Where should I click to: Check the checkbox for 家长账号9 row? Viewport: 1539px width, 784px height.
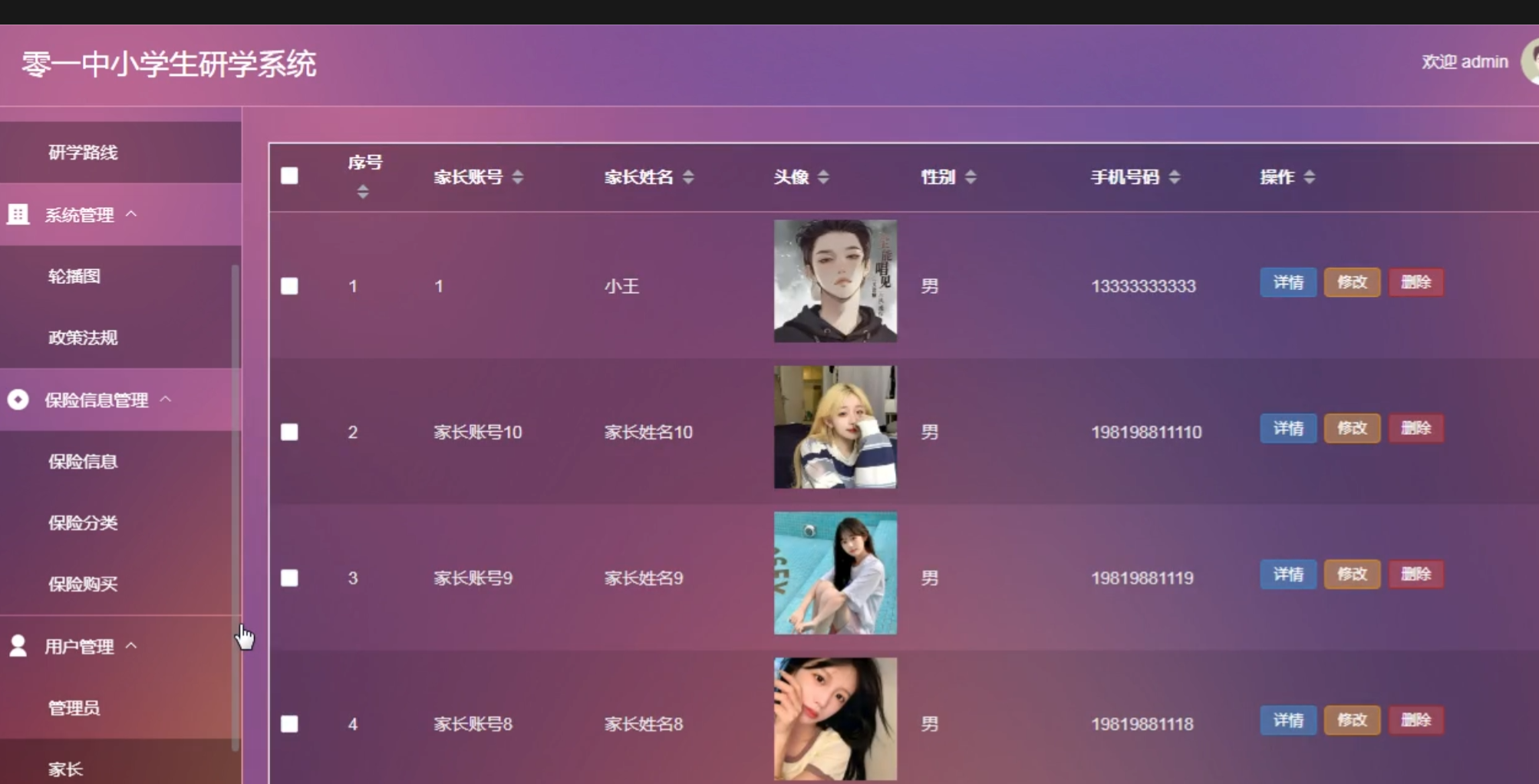click(x=289, y=578)
